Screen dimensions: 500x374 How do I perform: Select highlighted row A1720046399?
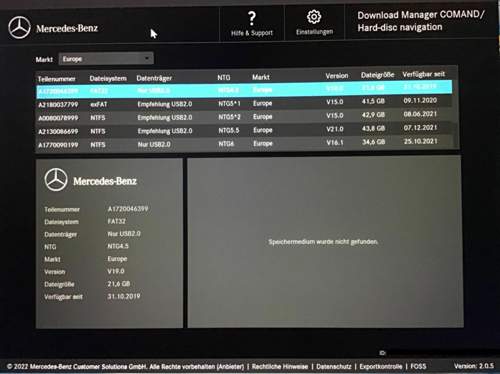tap(244, 89)
